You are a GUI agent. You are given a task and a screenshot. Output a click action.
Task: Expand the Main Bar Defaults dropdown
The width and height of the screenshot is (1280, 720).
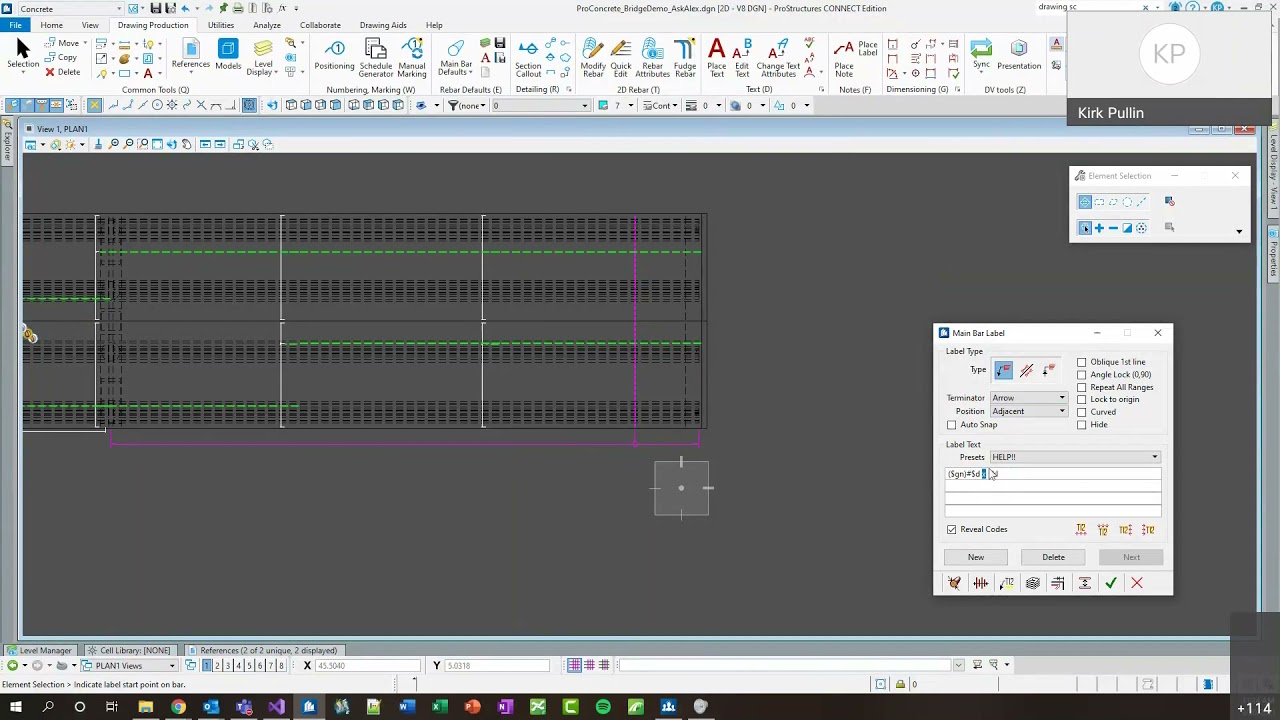[455, 59]
